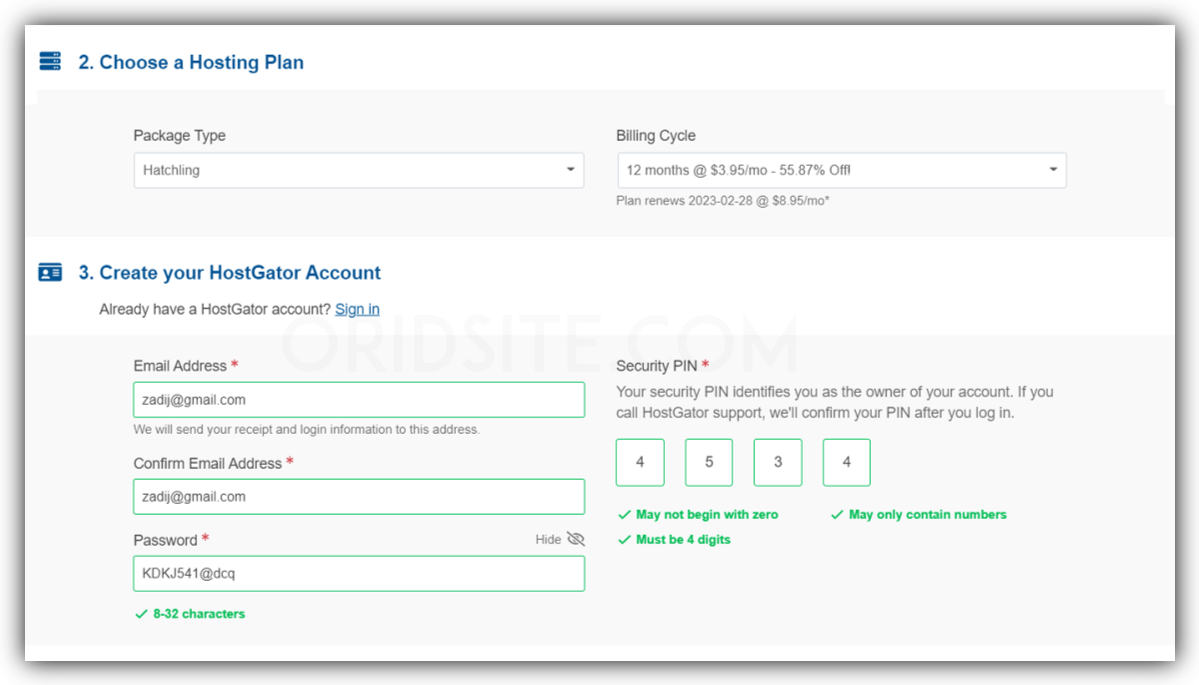This screenshot has width=1199, height=685.
Task: Toggle the crossed-eye icon to hide password
Action: tap(576, 539)
